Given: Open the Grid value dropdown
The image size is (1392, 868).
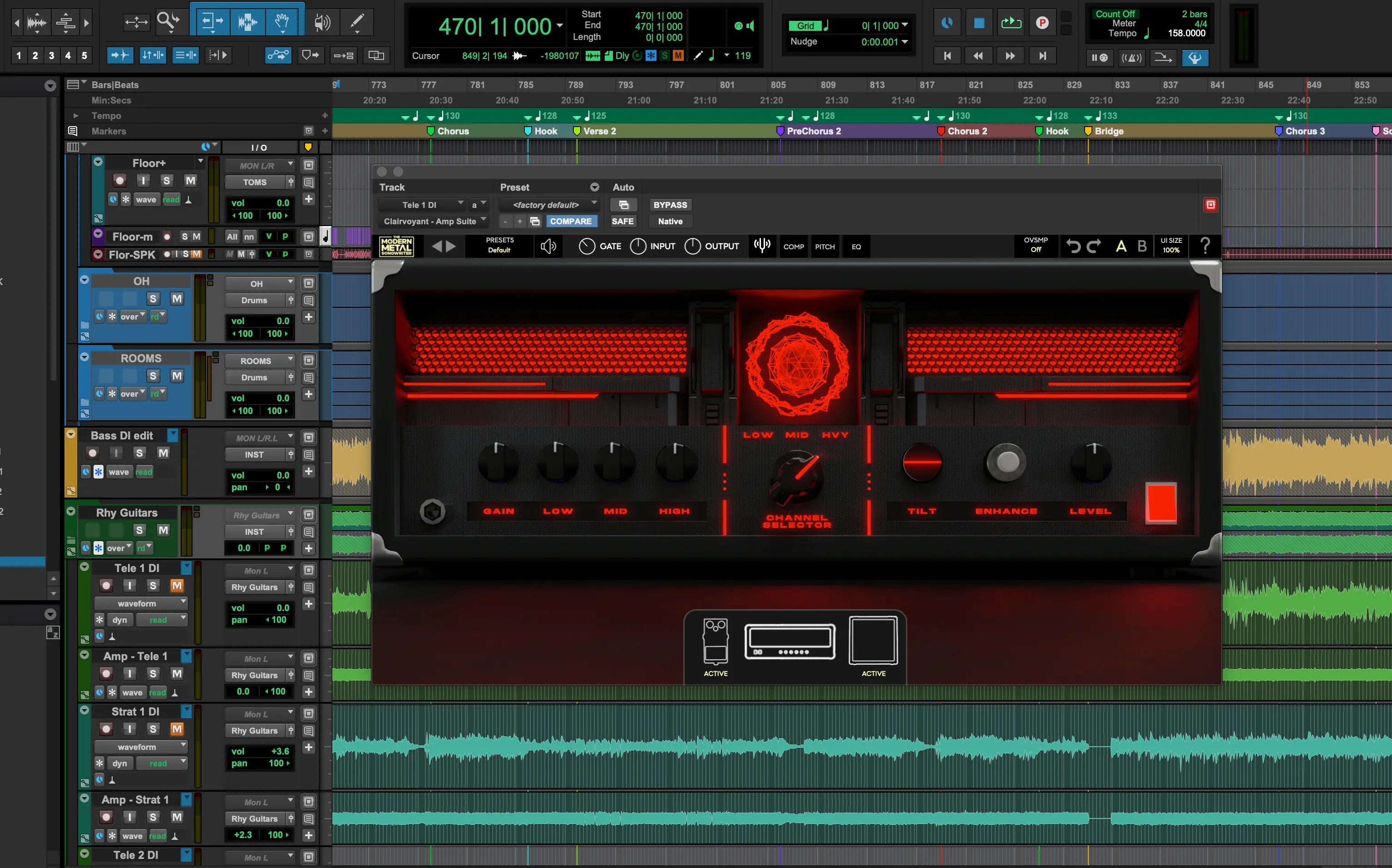Looking at the screenshot, I should coord(905,25).
